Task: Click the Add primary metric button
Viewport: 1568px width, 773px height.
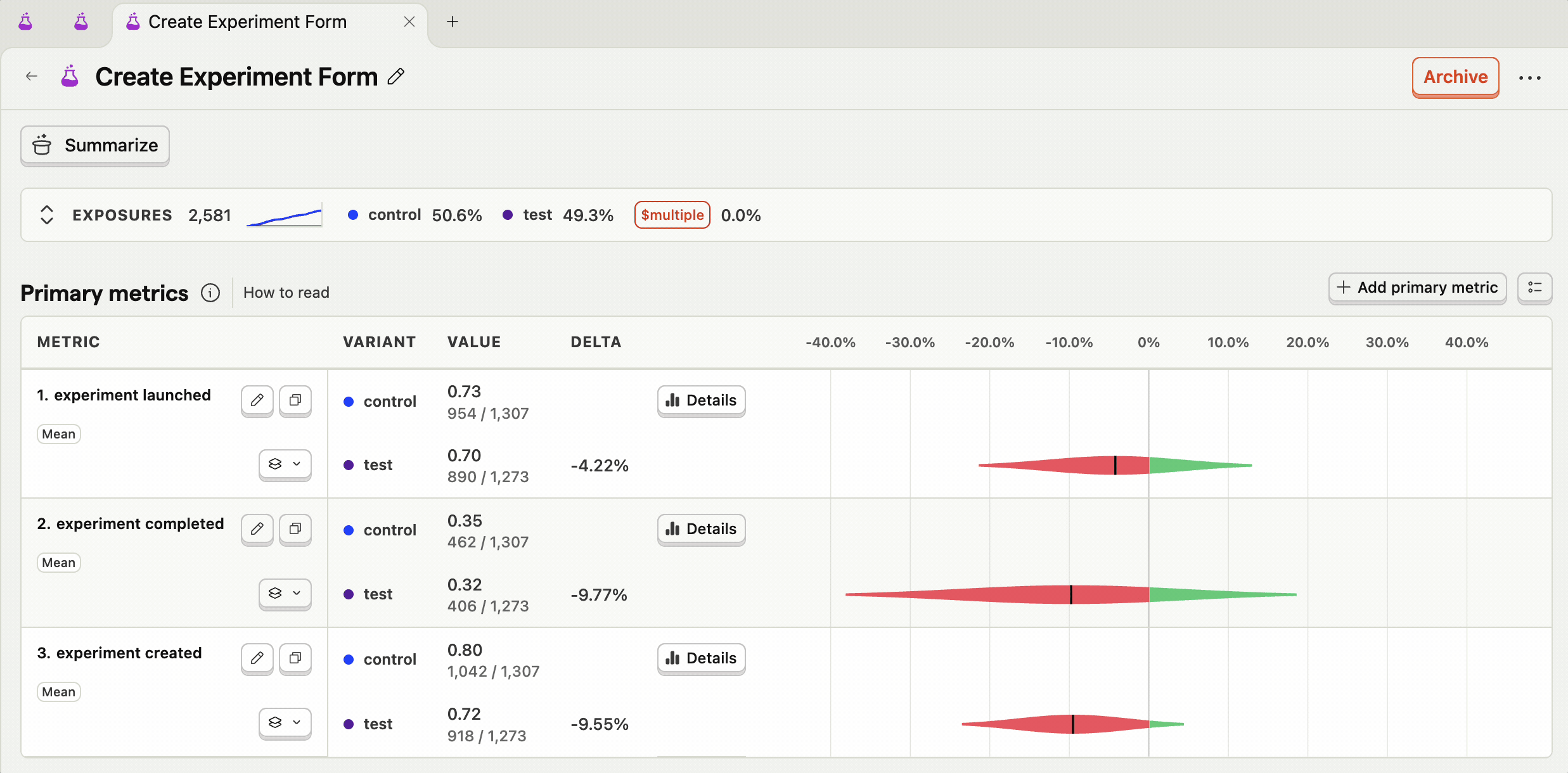Action: click(x=1417, y=288)
